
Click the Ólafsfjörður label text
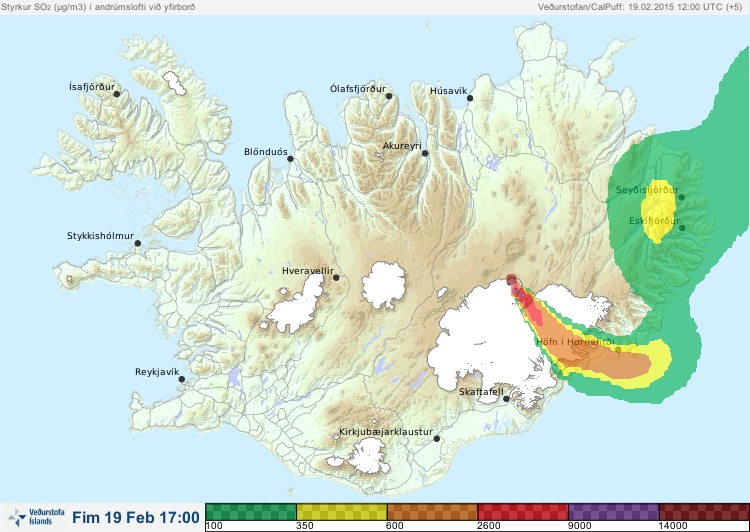tap(358, 89)
